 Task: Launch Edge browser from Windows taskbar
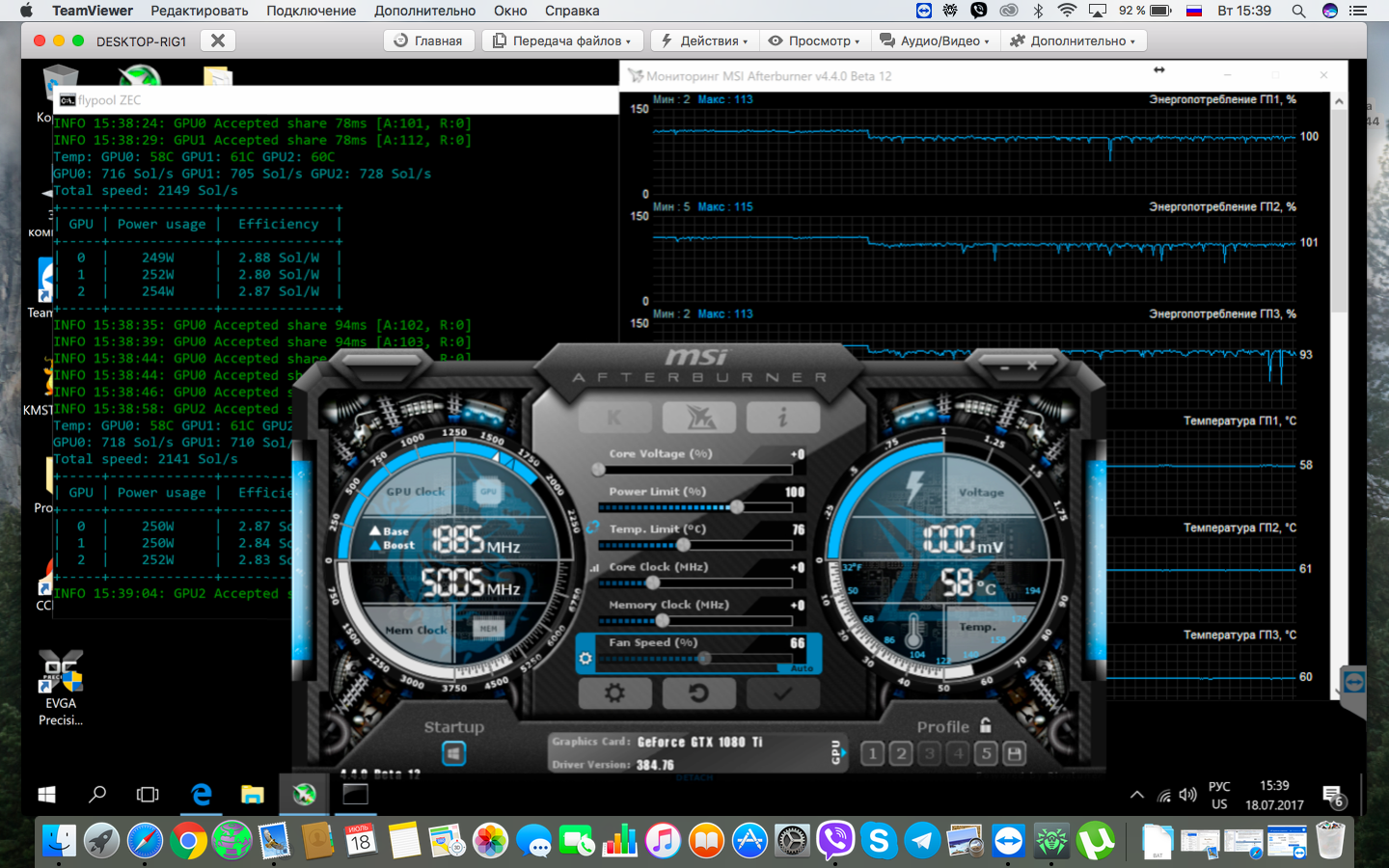tap(201, 795)
